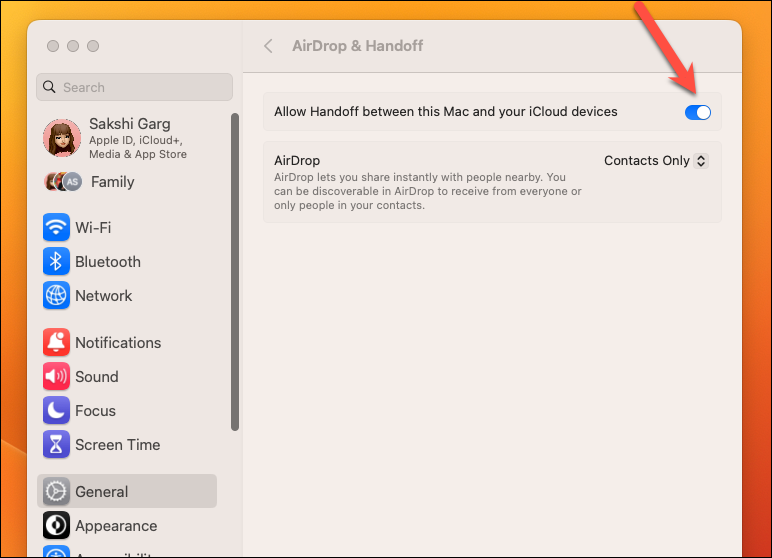Open Family label in sidebar
This screenshot has width=772, height=558.
(x=113, y=182)
